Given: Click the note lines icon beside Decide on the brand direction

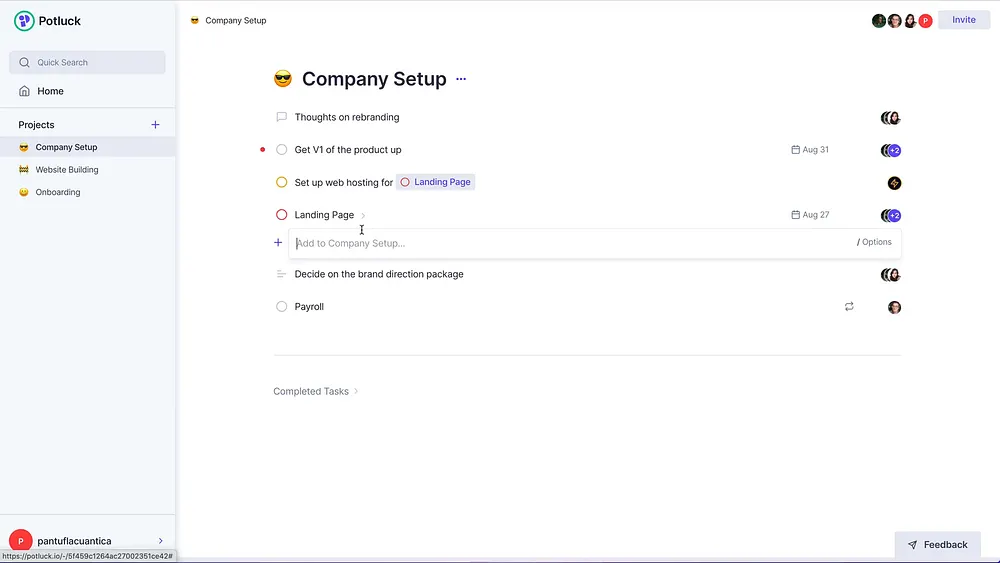Looking at the screenshot, I should point(281,274).
